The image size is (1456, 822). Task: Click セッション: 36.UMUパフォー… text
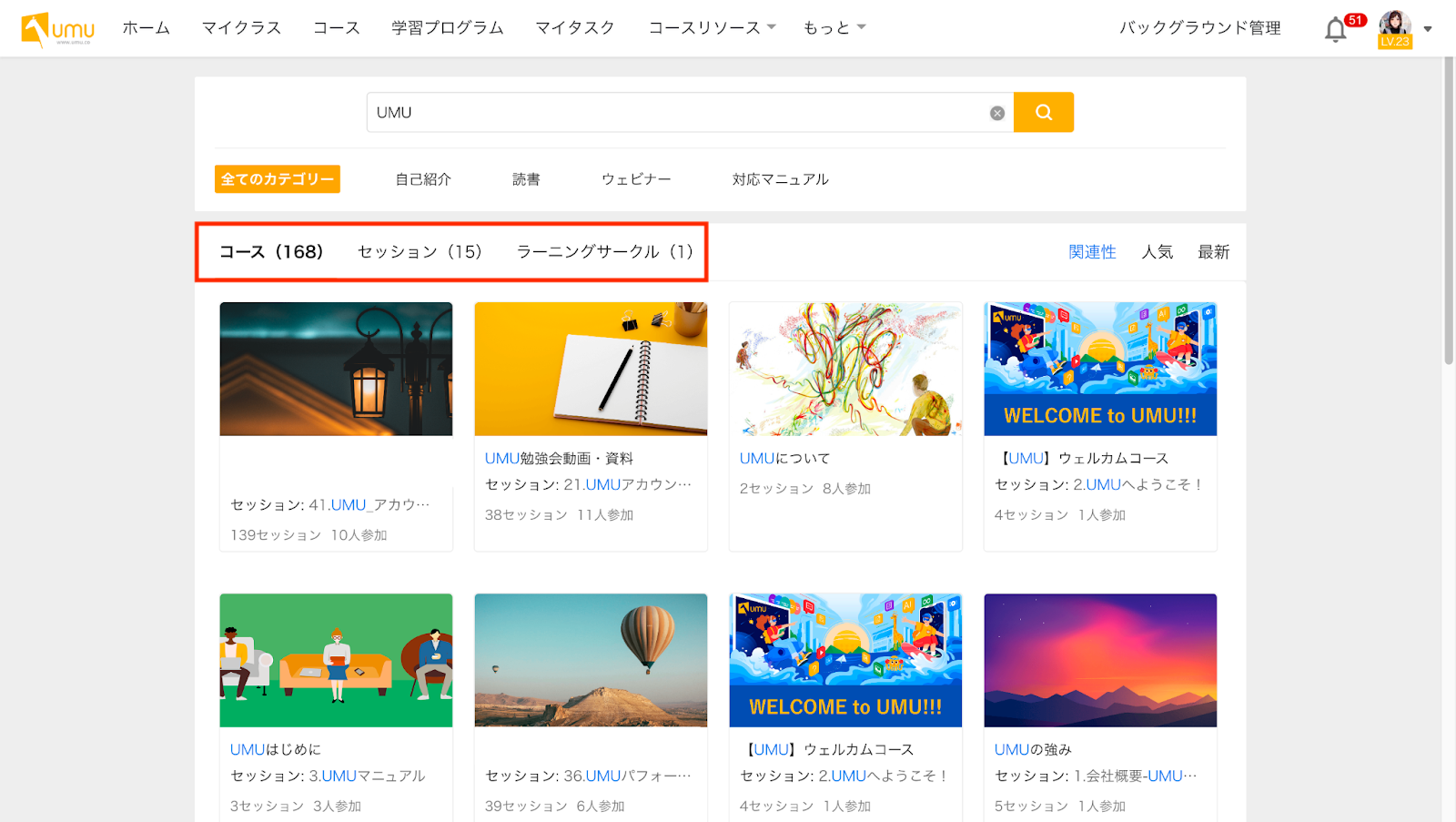588,776
